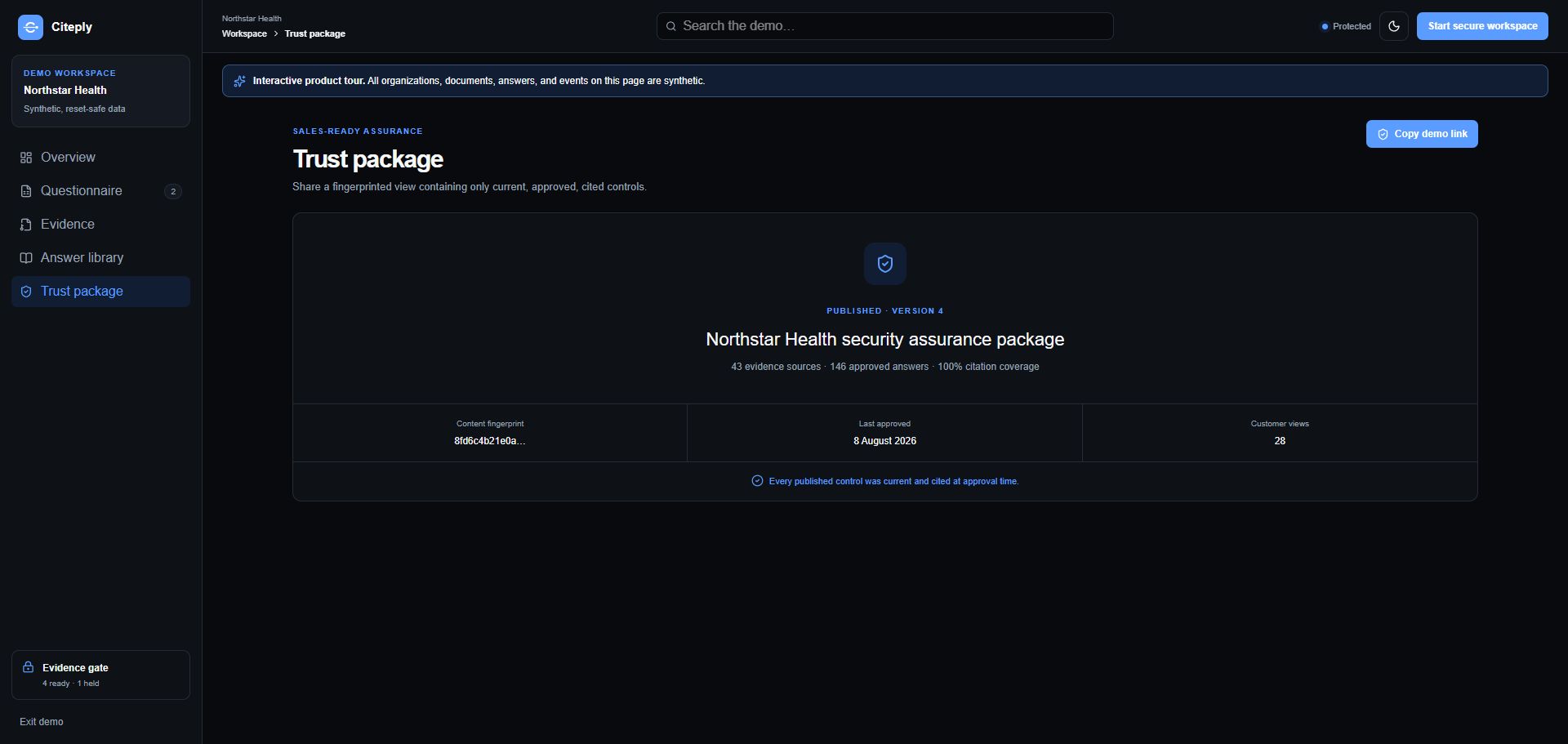Click the Exit demo link
Image resolution: width=1568 pixels, height=744 pixels.
point(42,722)
